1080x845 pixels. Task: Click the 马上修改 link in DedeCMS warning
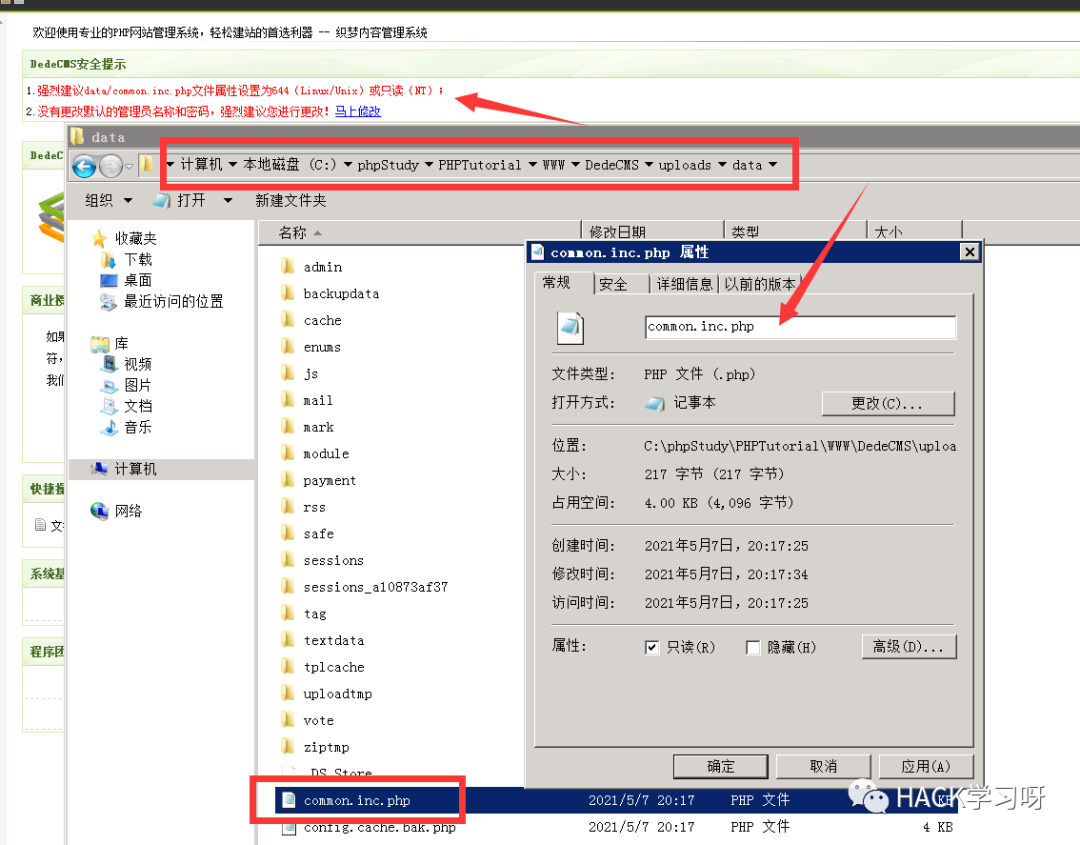tap(357, 111)
